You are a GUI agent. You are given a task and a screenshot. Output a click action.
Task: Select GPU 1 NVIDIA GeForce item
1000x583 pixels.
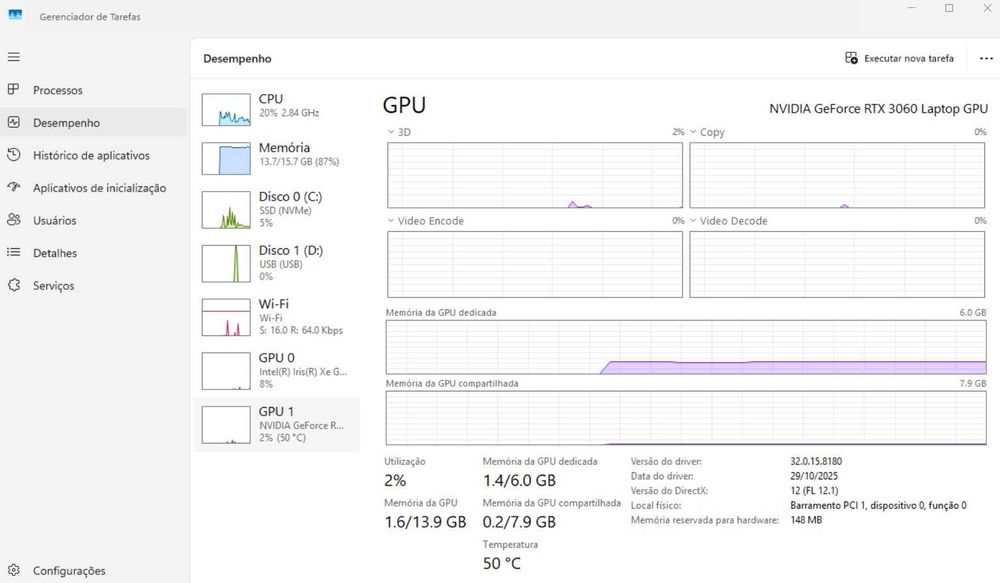277,425
